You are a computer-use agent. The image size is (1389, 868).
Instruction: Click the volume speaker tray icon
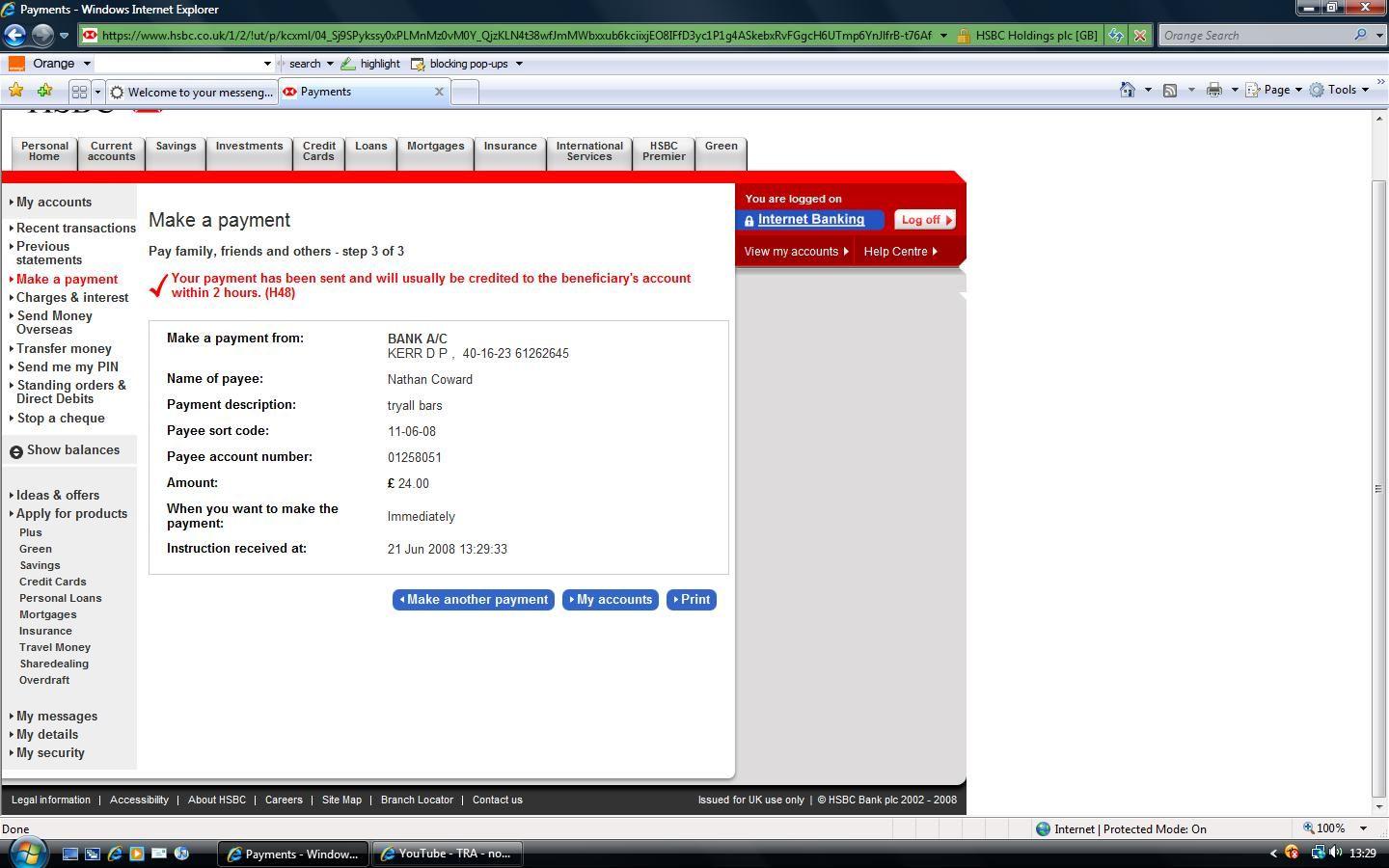(1336, 853)
